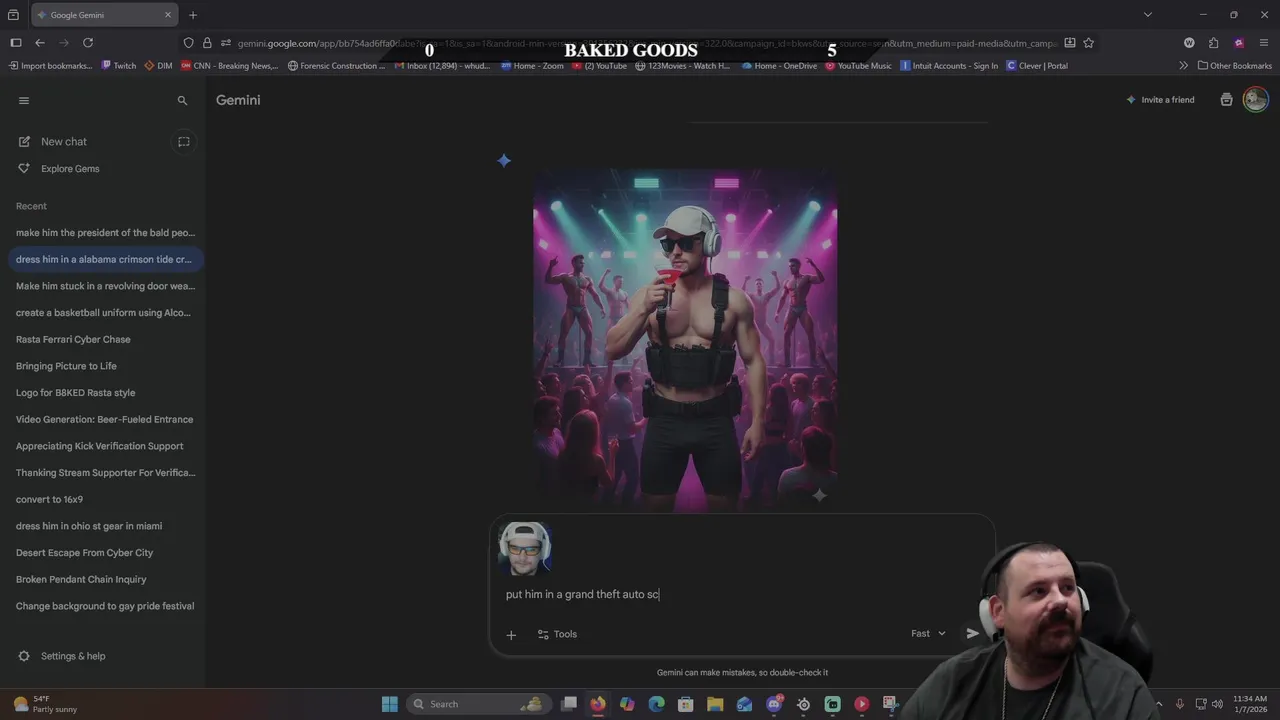Open chat 'create a basketball uniform using Alco...'
This screenshot has height=720, width=1280.
pyautogui.click(x=105, y=312)
